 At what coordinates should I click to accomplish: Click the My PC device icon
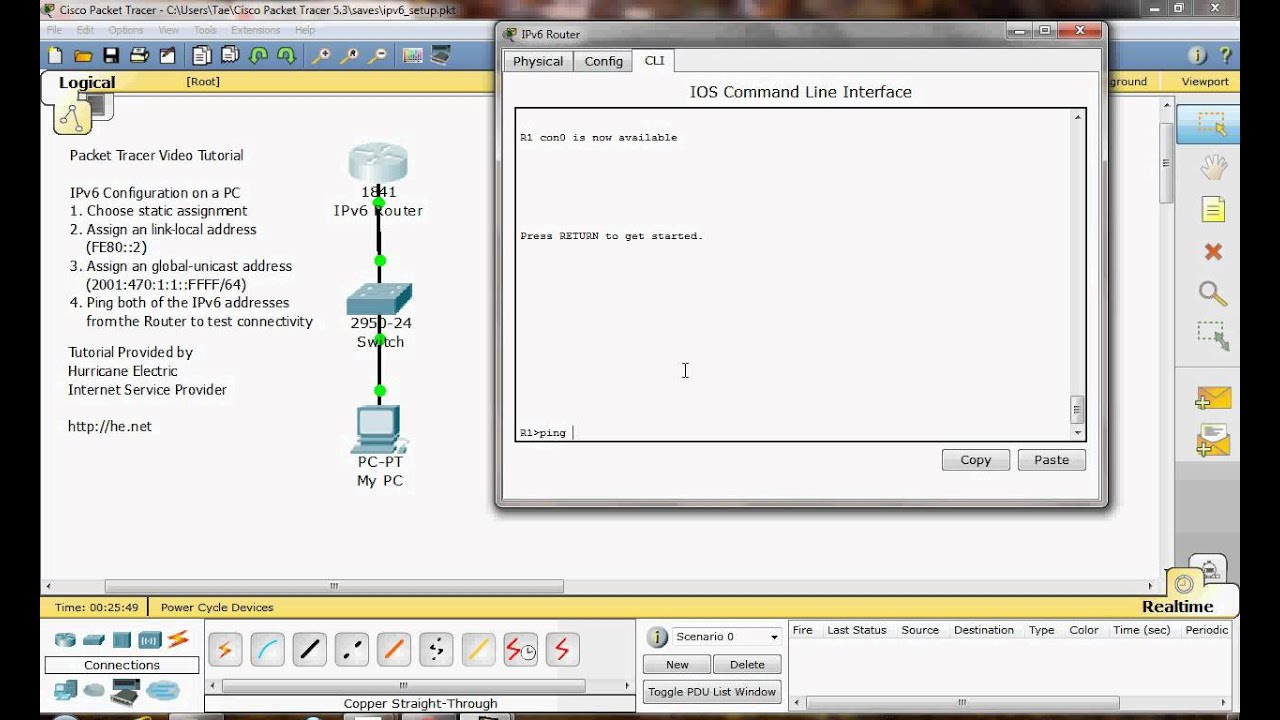tap(378, 430)
